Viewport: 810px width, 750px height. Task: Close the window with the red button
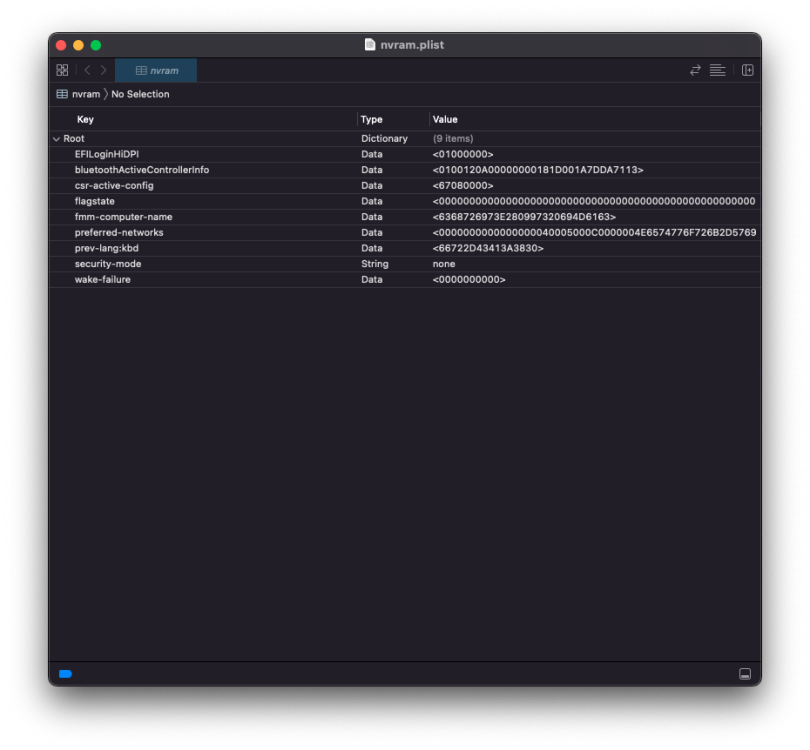61,45
